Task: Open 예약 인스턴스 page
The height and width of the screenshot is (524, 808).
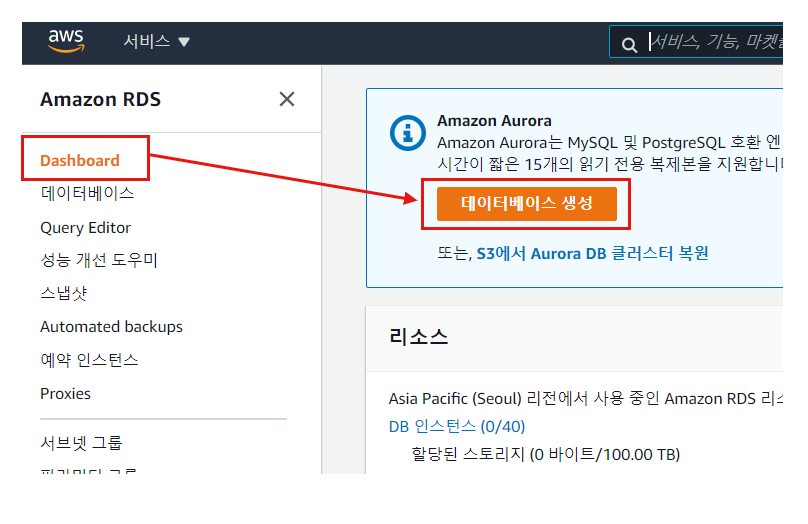Action: 90,360
